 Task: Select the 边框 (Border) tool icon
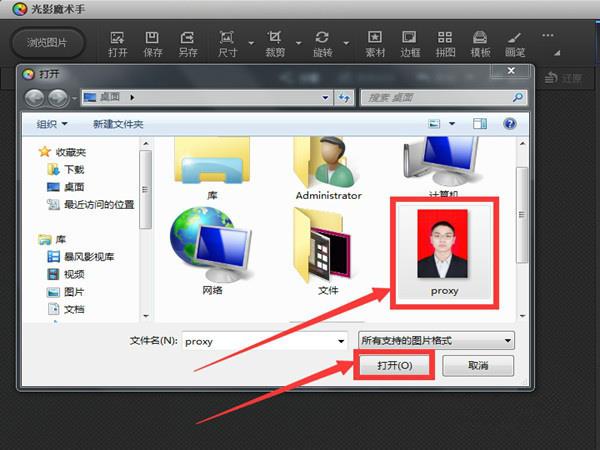(410, 43)
